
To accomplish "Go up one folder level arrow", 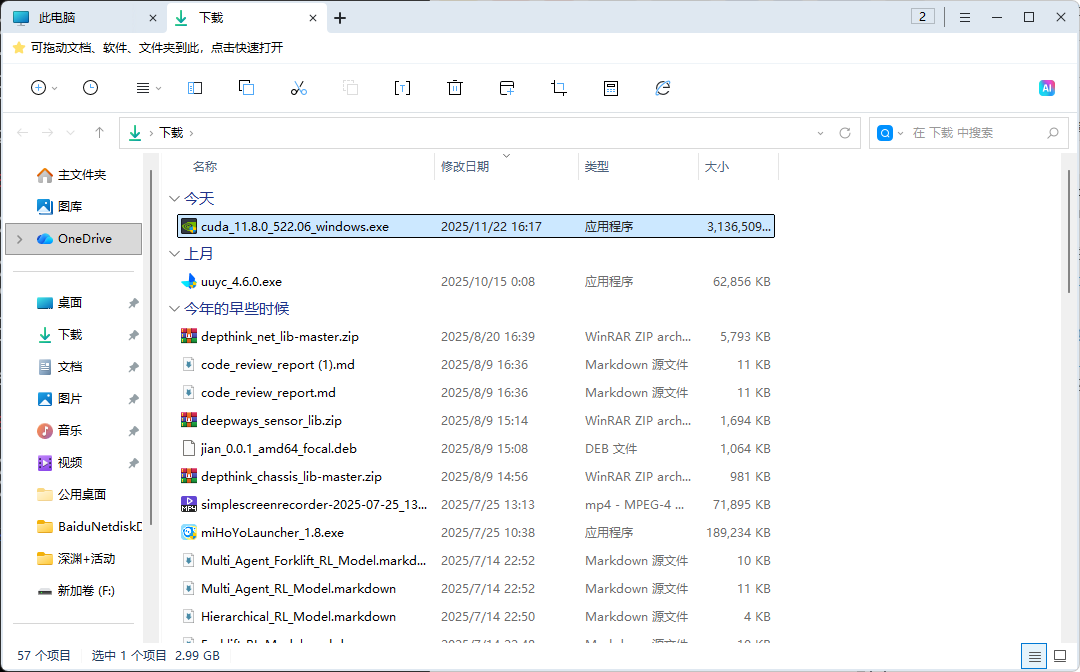I will click(99, 132).
